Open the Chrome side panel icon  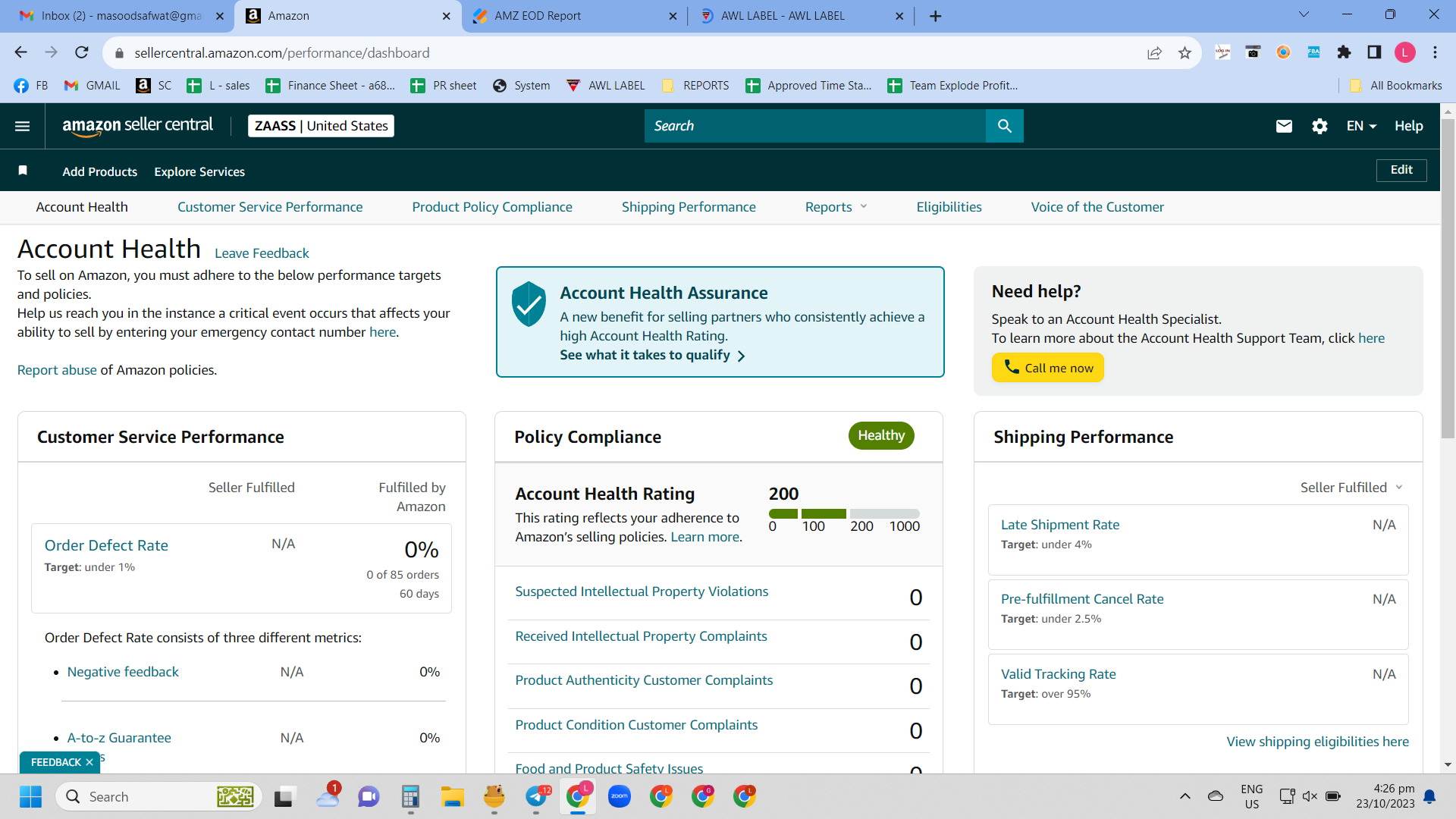tap(1374, 52)
